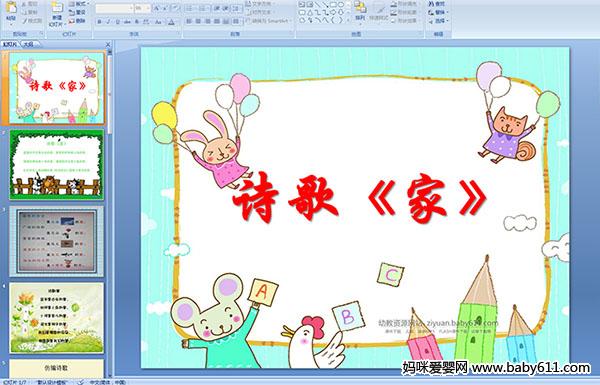The image size is (600, 385).
Task: Click the Shape Fill icon
Action: 394,4
